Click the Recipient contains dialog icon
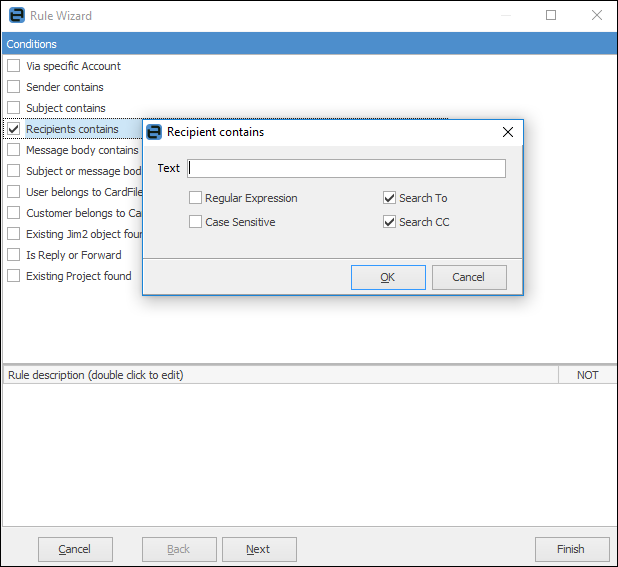The height and width of the screenshot is (567, 618). click(154, 132)
